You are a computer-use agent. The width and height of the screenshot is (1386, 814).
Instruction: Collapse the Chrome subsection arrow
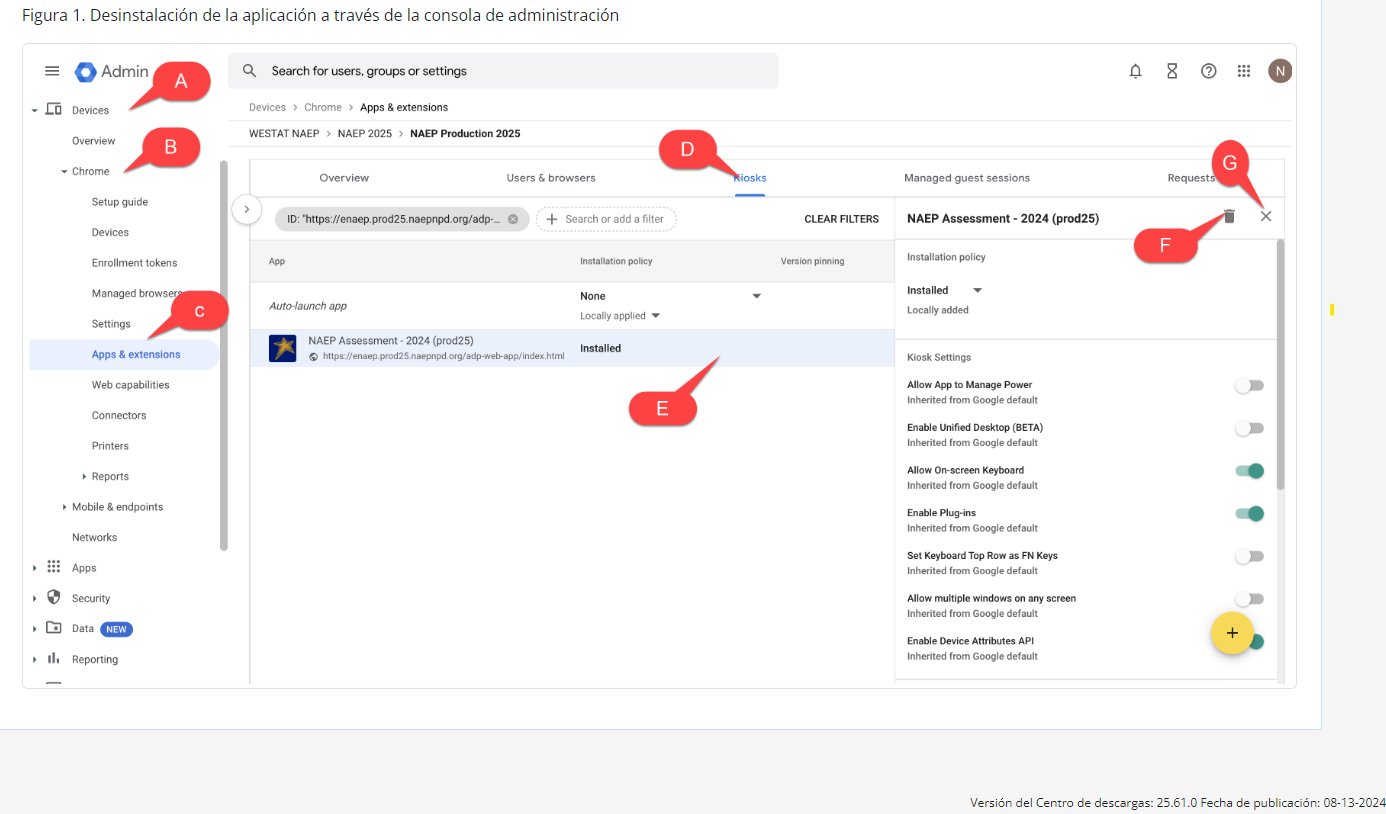coord(64,172)
